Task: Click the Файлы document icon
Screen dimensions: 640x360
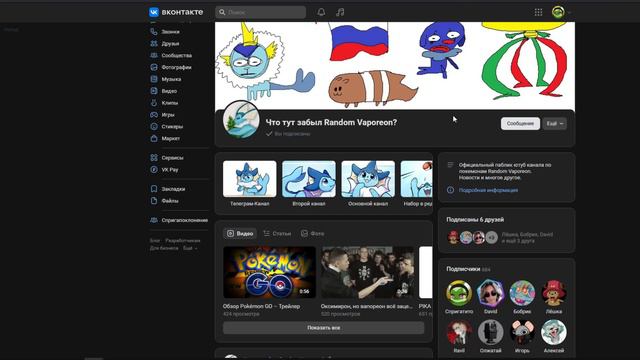Action: [154, 201]
